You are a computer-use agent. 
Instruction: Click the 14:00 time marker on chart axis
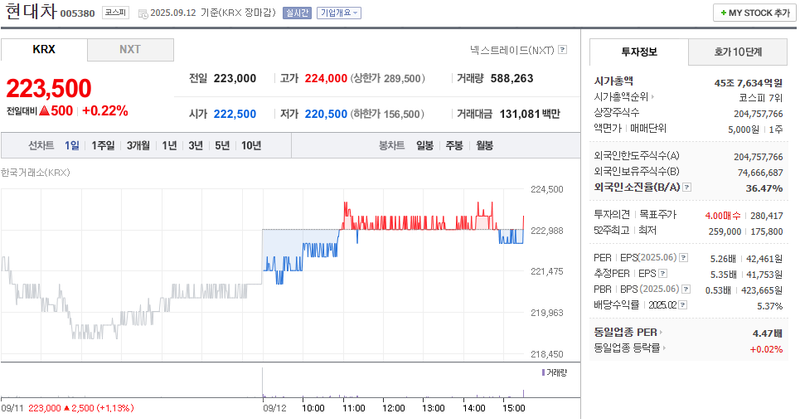point(473,408)
